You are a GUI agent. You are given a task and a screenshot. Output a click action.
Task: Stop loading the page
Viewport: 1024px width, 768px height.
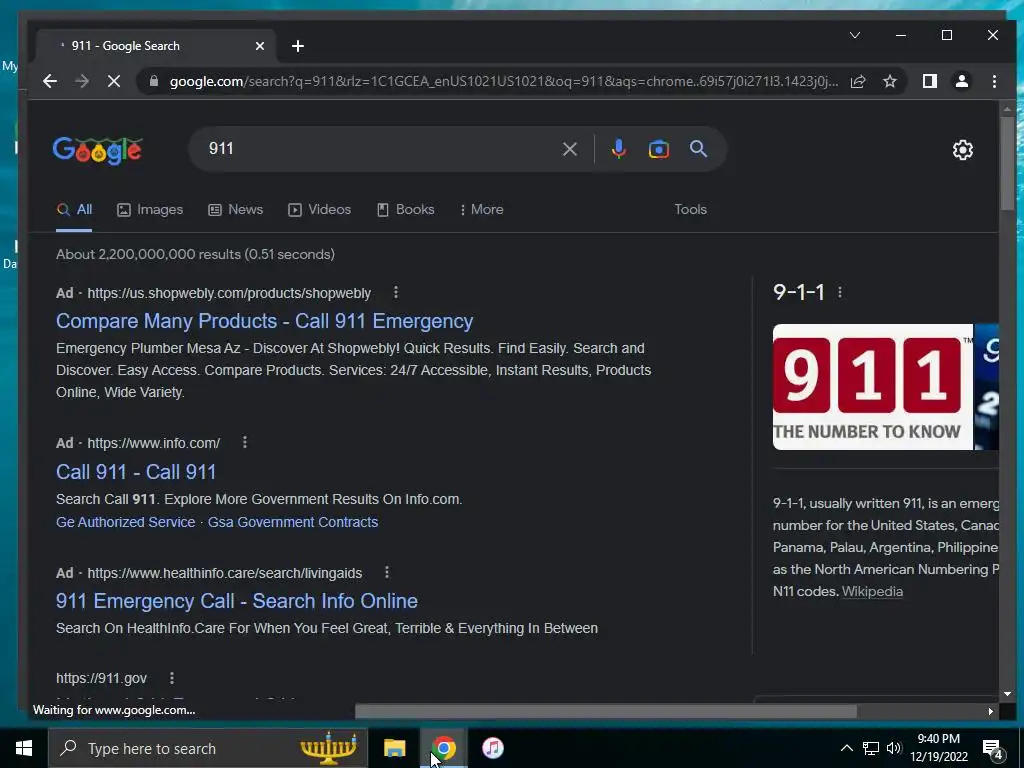pyautogui.click(x=114, y=81)
